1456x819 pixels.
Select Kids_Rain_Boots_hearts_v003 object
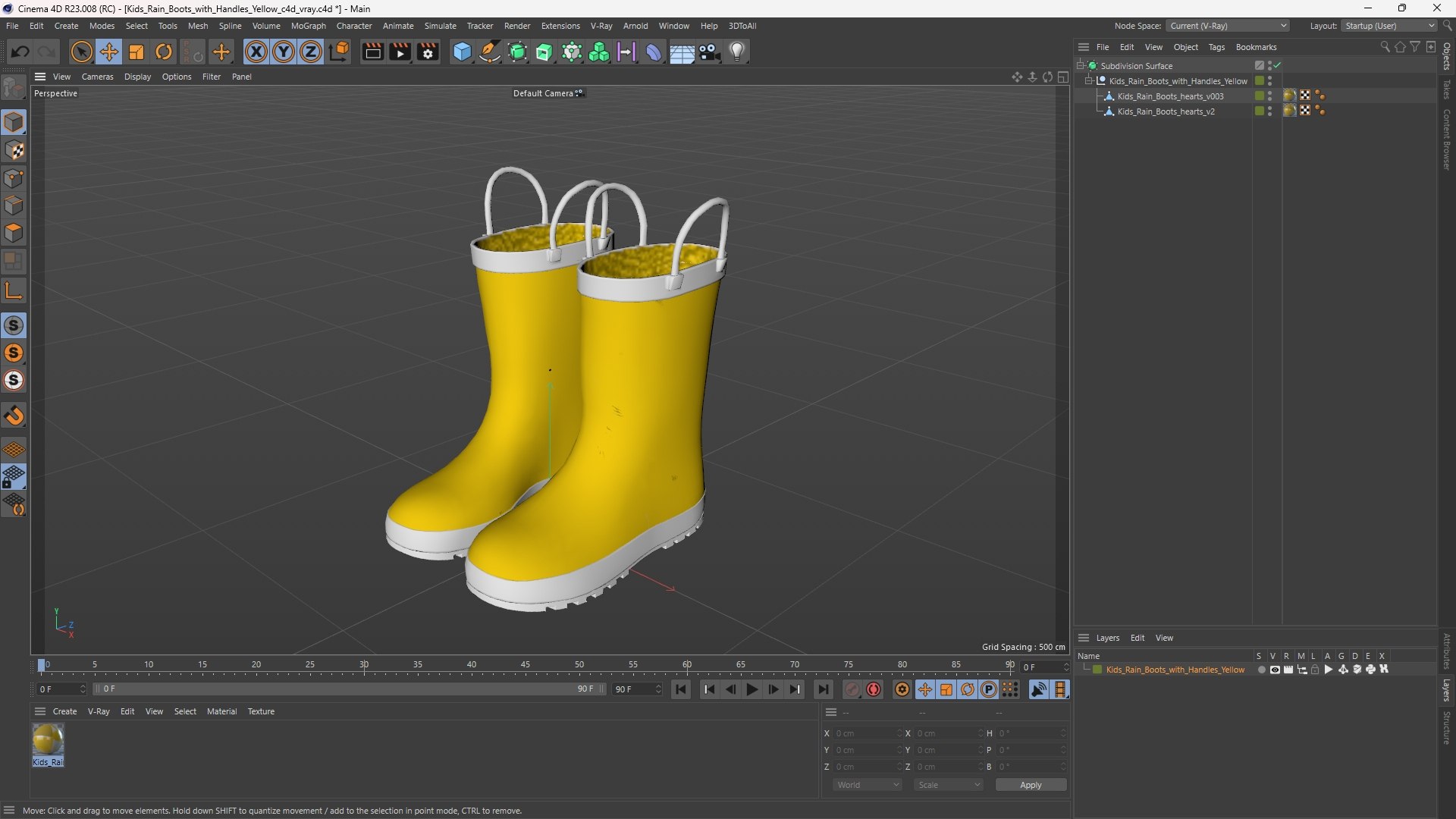pos(1170,96)
